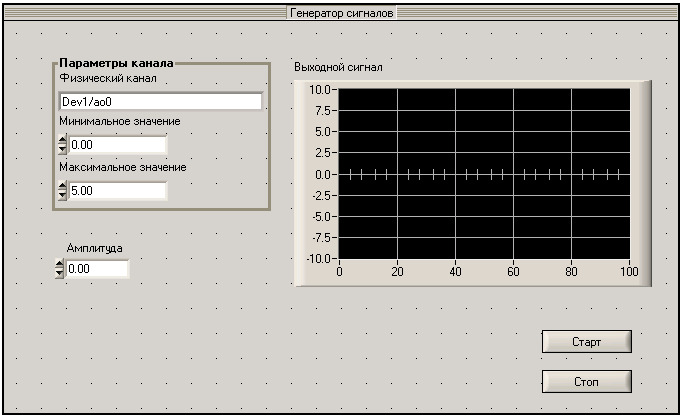Click the Минимальное значение label

pyautogui.click(x=120, y=121)
